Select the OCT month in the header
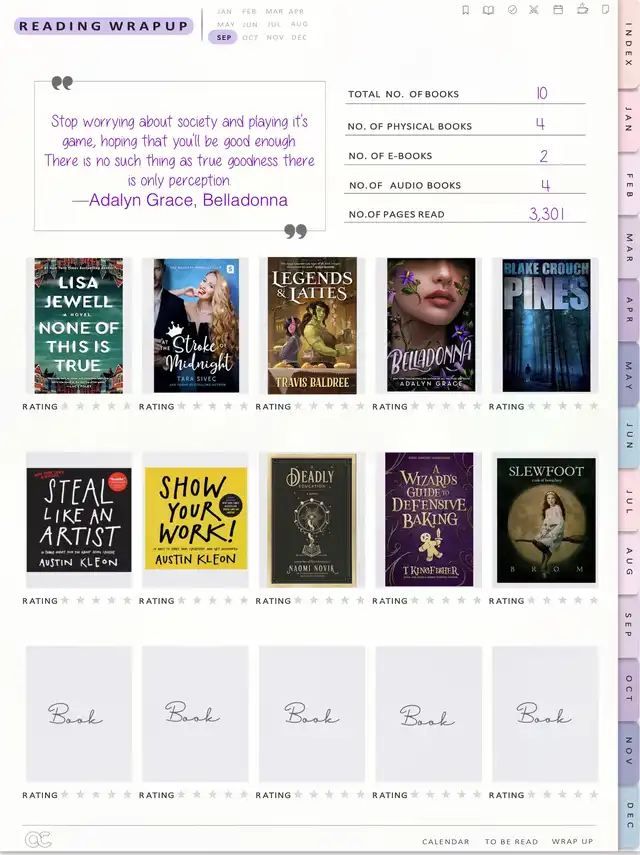The width and height of the screenshot is (640, 855). pyautogui.click(x=250, y=38)
